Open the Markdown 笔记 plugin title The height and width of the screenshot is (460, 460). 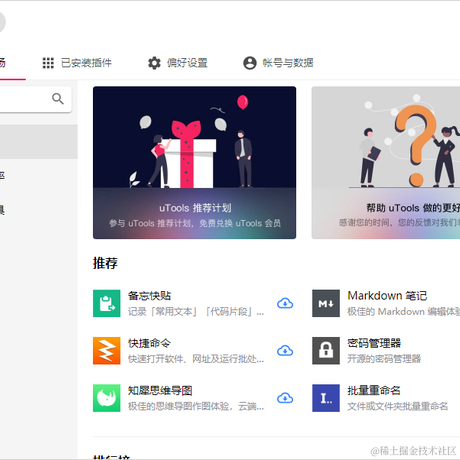point(387,296)
